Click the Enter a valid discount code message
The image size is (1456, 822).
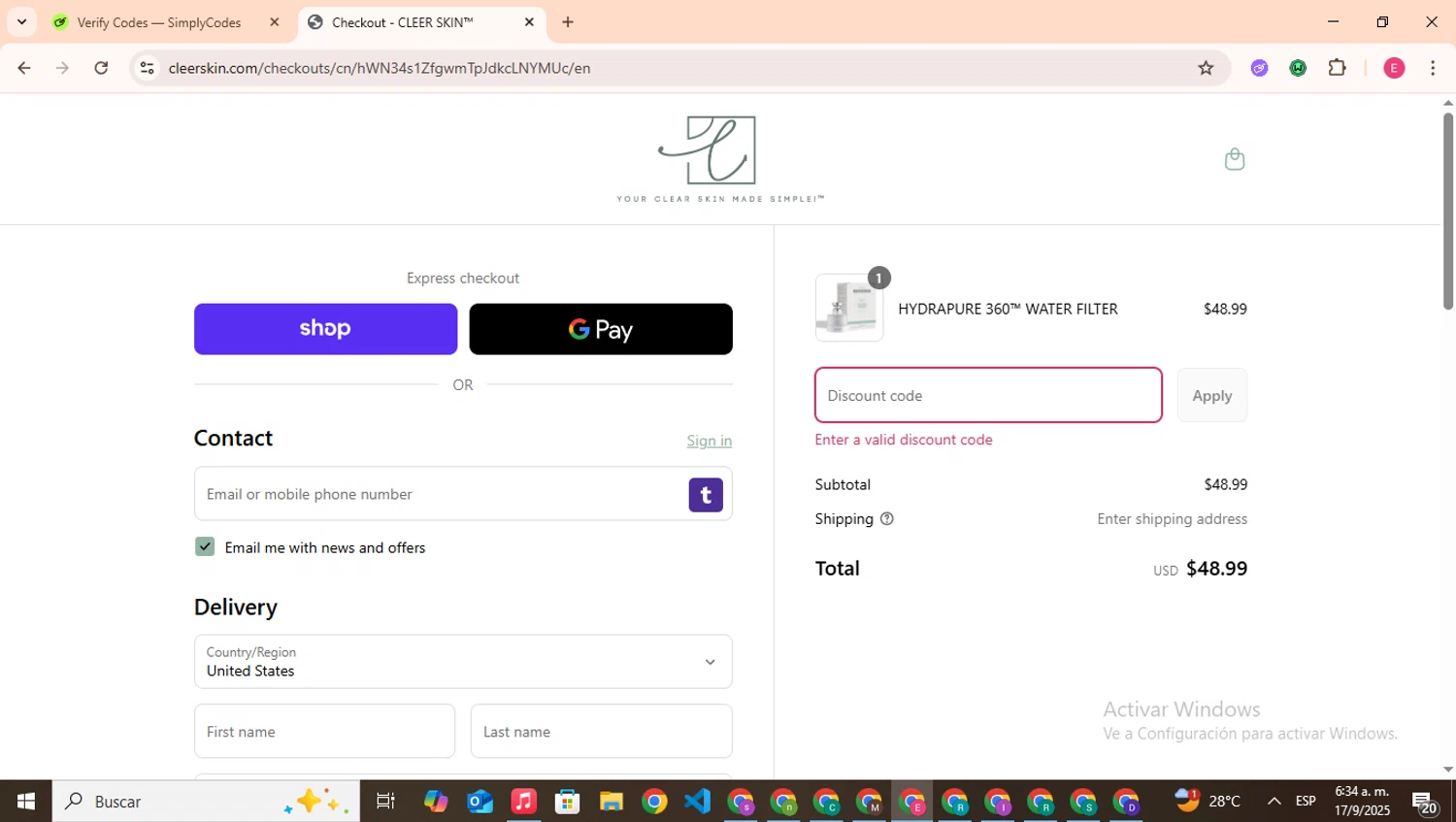[904, 440]
